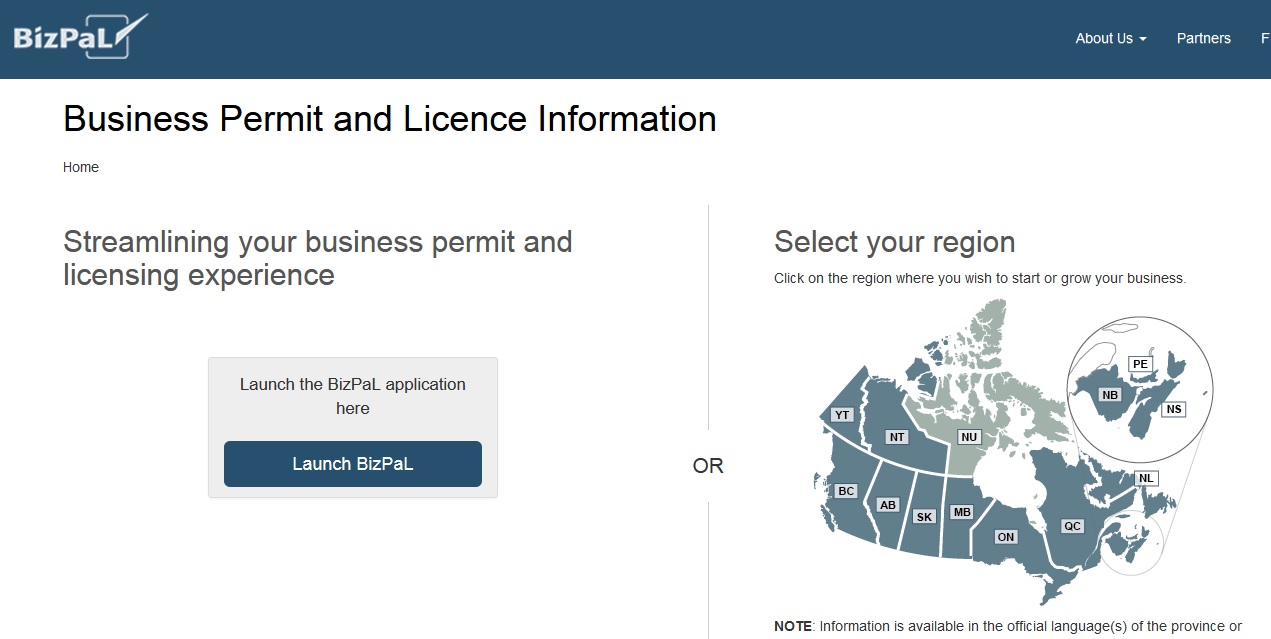Image resolution: width=1271 pixels, height=639 pixels.
Task: Pick Manitoba (MB) on the map
Action: [962, 512]
